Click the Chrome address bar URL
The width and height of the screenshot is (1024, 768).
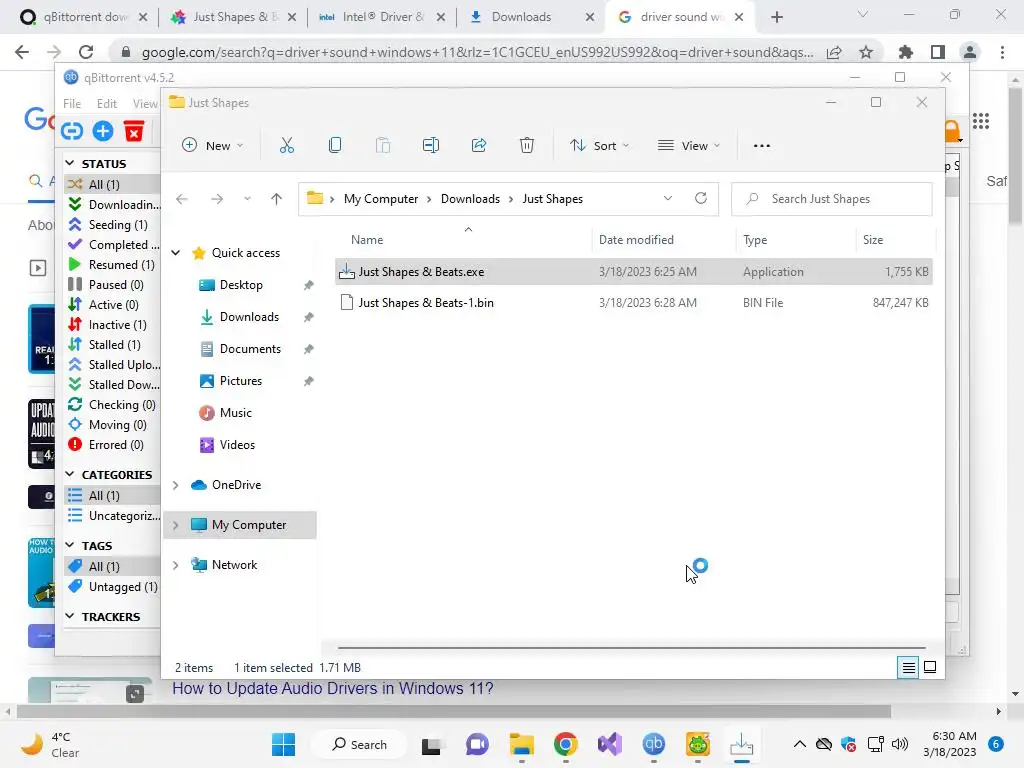[x=477, y=52]
